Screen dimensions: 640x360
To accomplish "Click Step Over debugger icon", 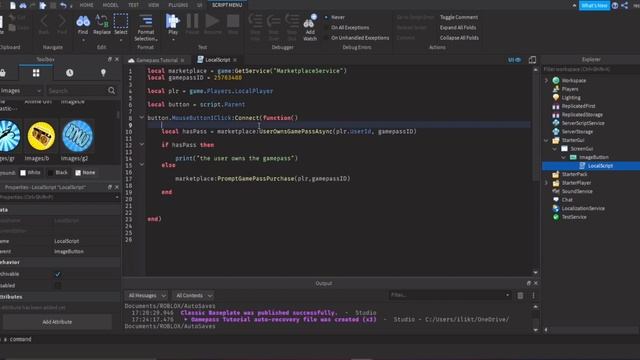I will point(273,21).
